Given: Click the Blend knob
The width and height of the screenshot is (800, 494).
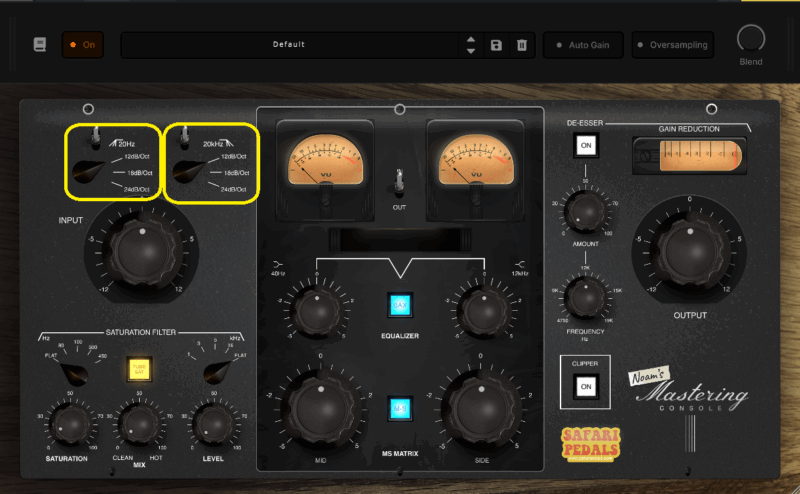Looking at the screenshot, I should tap(750, 38).
